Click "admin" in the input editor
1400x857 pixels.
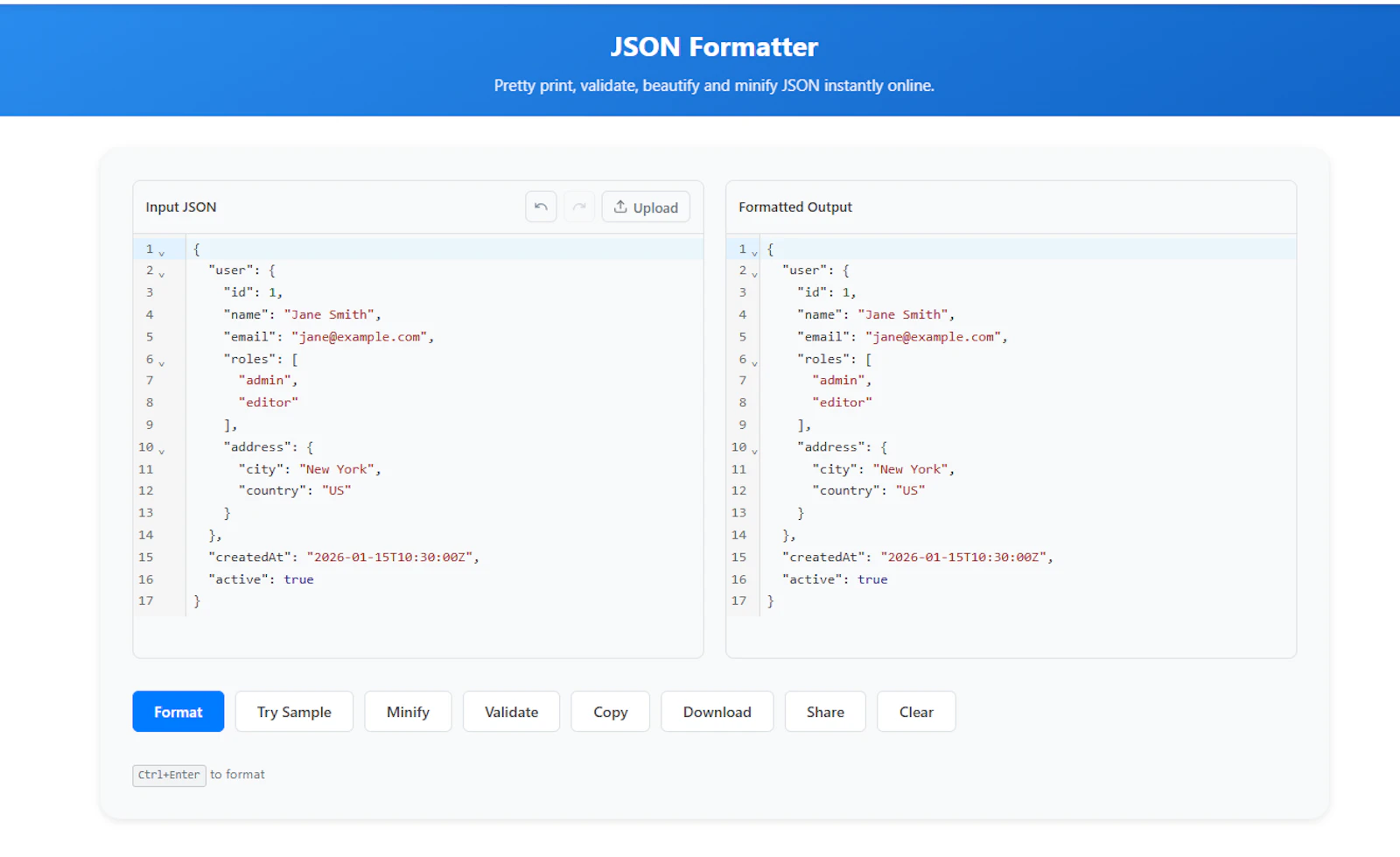pyautogui.click(x=265, y=380)
